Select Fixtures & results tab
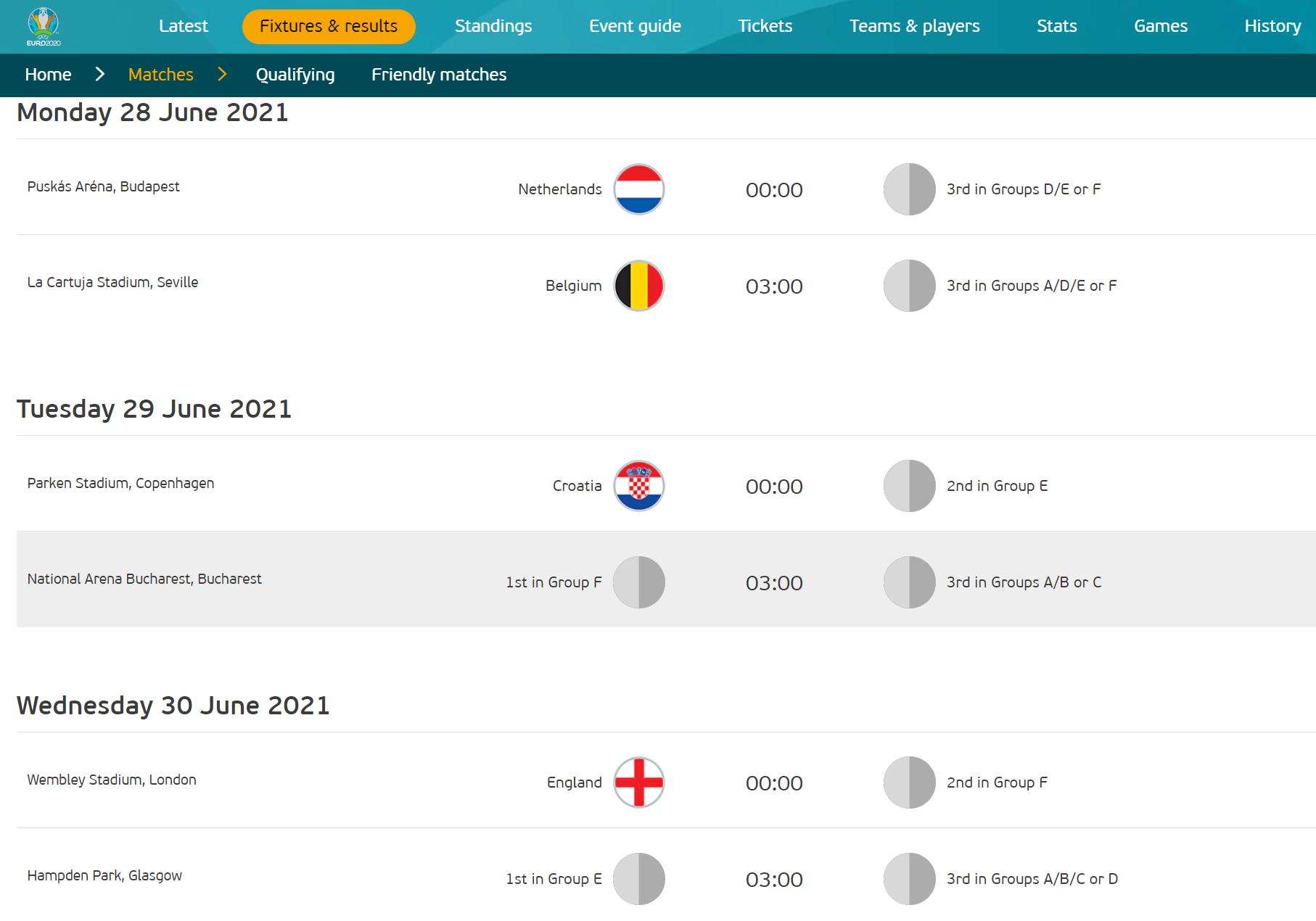The image size is (1316, 921). (x=329, y=26)
